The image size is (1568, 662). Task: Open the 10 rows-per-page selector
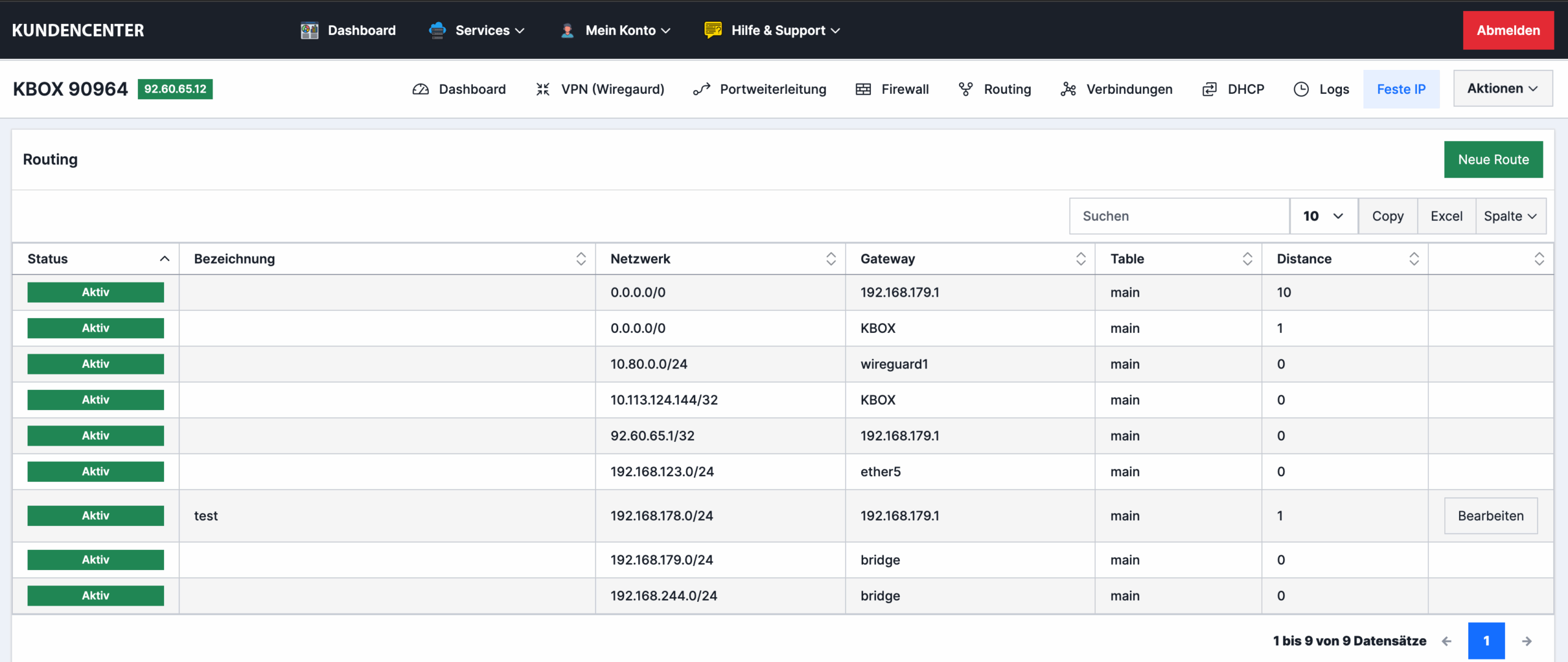1323,216
